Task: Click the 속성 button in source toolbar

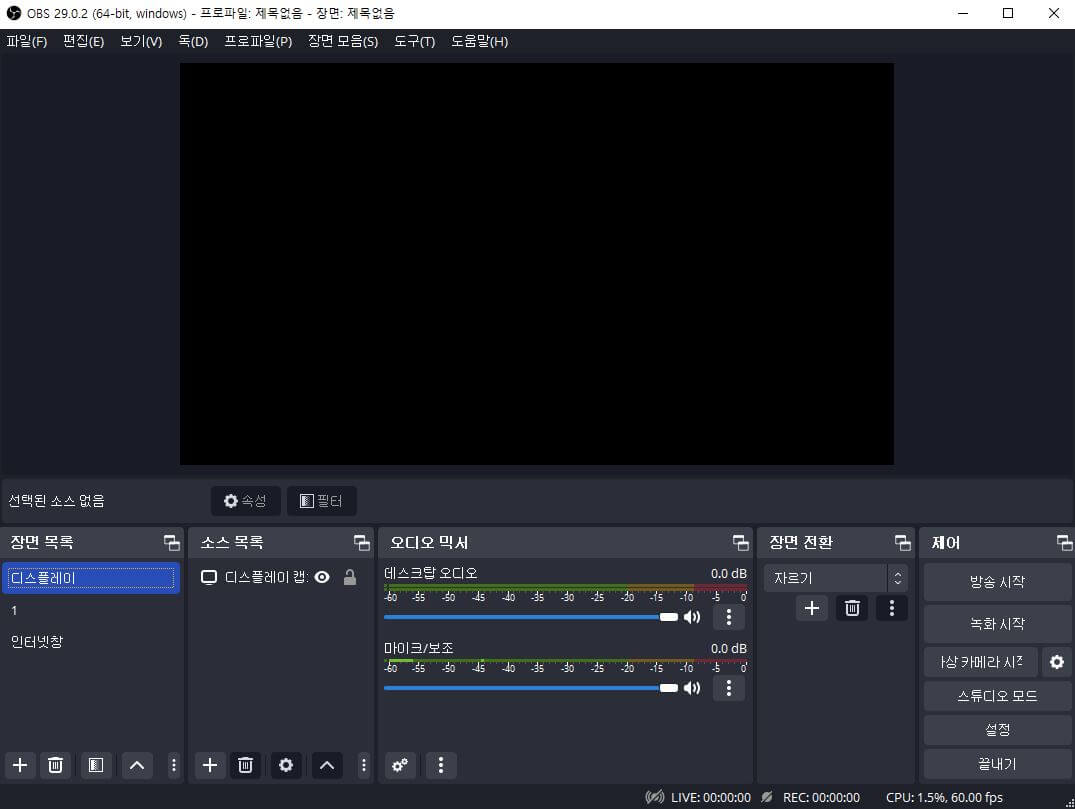Action: pyautogui.click(x=245, y=501)
